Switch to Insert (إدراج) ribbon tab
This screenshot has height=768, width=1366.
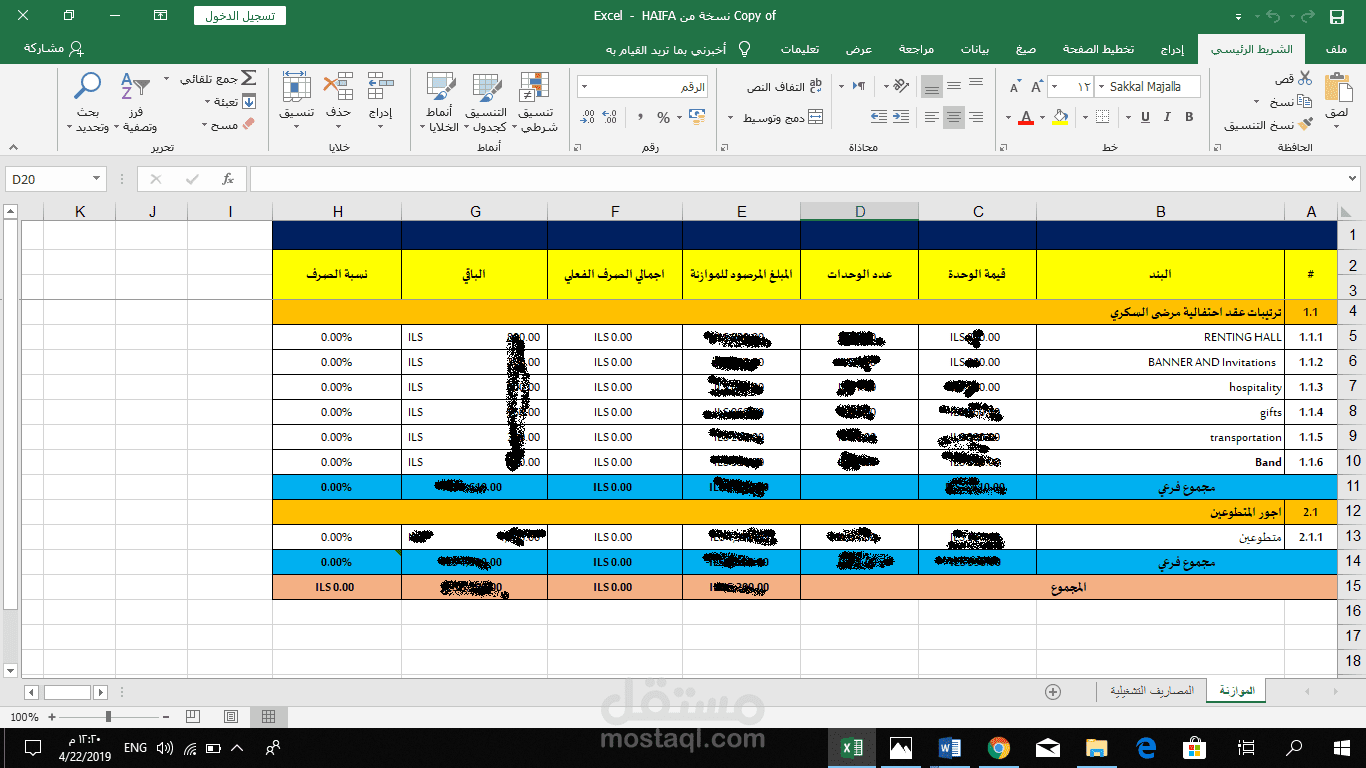(x=1172, y=49)
